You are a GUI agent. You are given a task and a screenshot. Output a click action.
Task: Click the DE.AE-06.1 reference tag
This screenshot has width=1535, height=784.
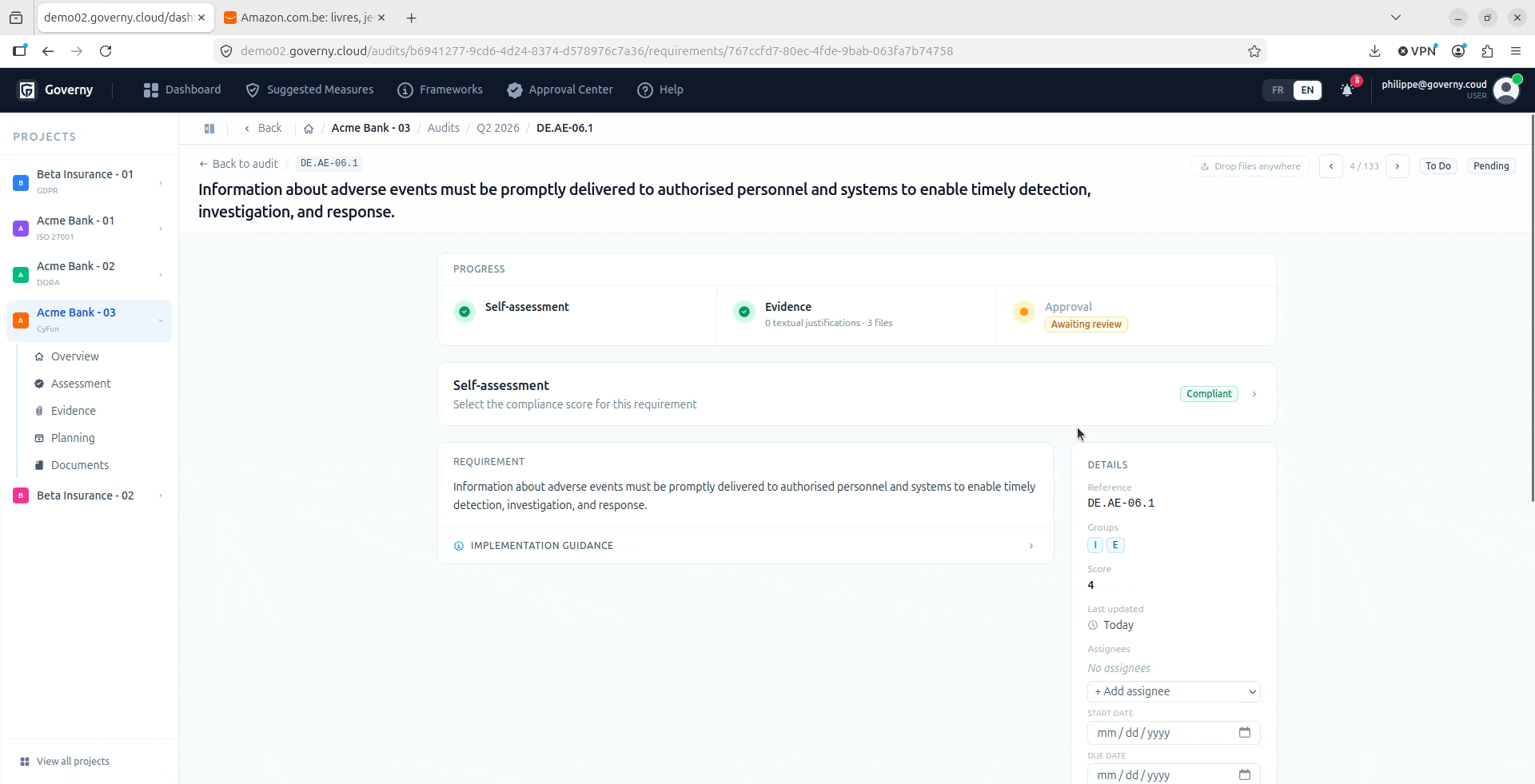tap(329, 164)
